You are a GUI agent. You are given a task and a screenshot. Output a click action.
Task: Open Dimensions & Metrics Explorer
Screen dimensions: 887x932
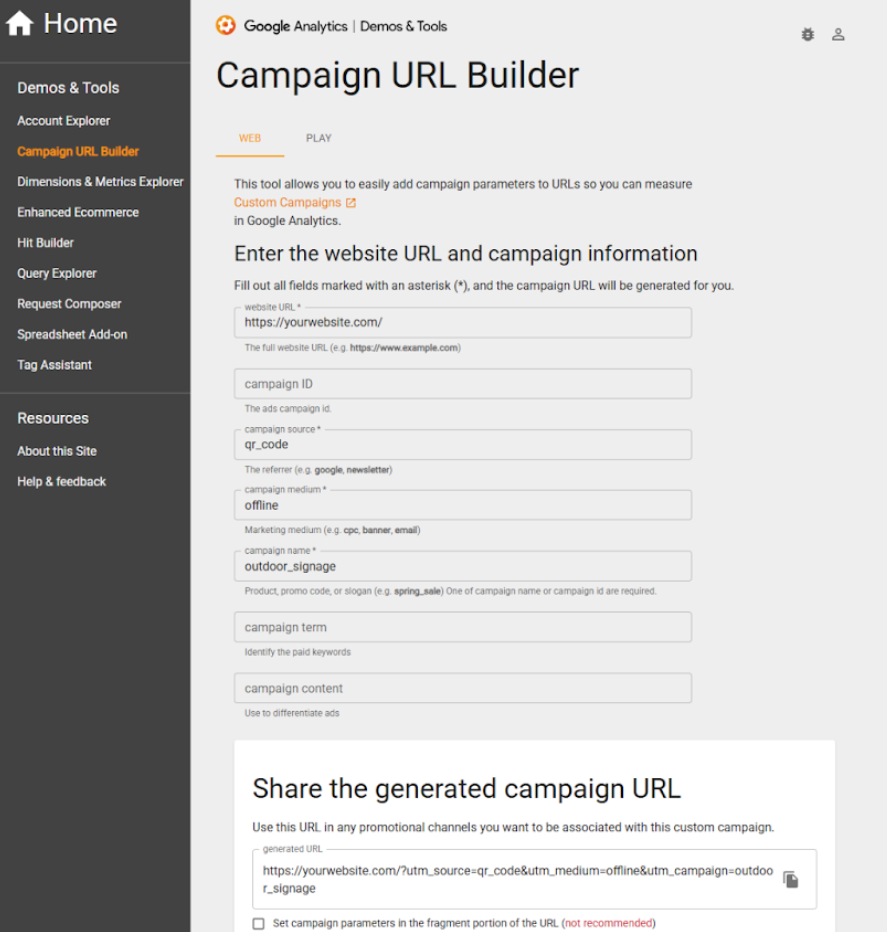100,182
